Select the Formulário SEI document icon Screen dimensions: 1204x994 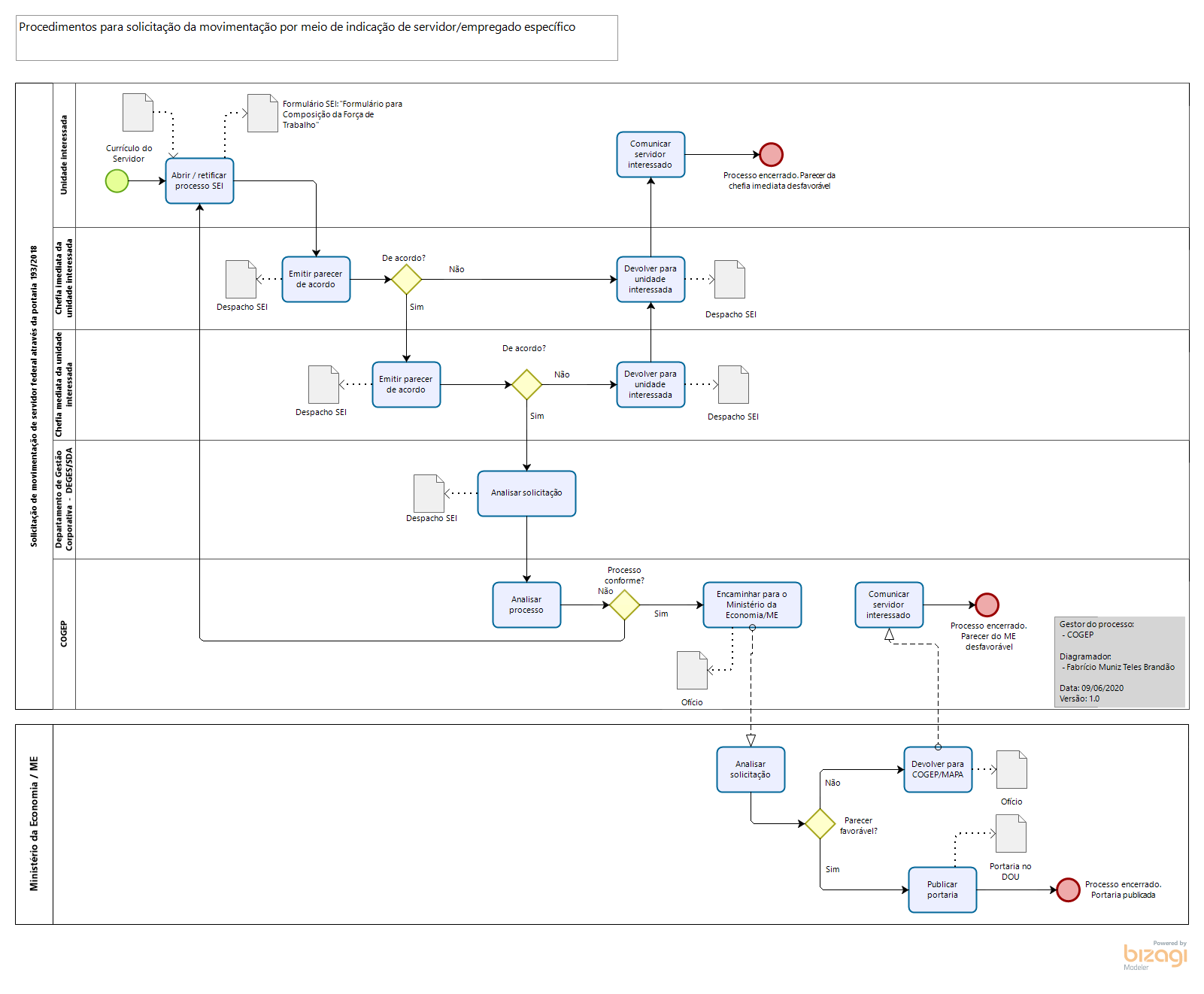coord(262,113)
